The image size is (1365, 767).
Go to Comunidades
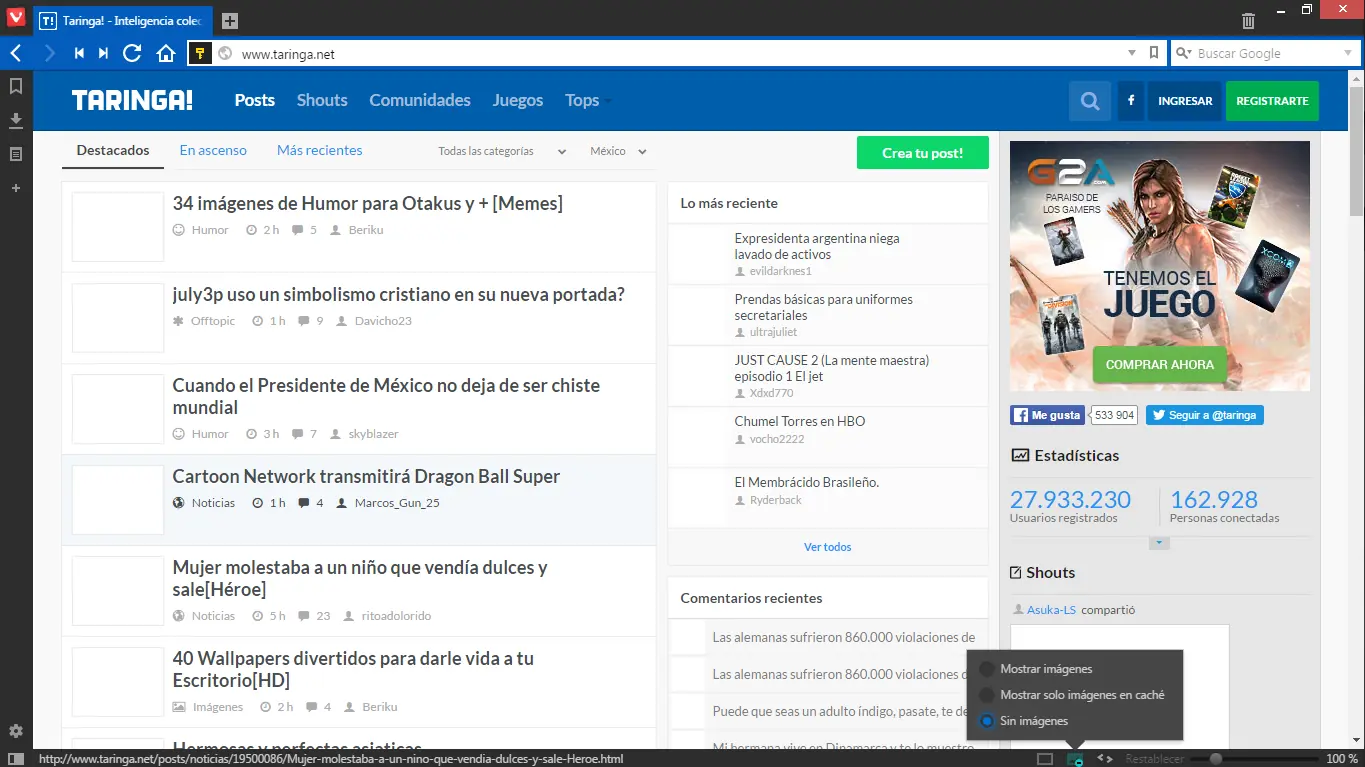[x=420, y=100]
